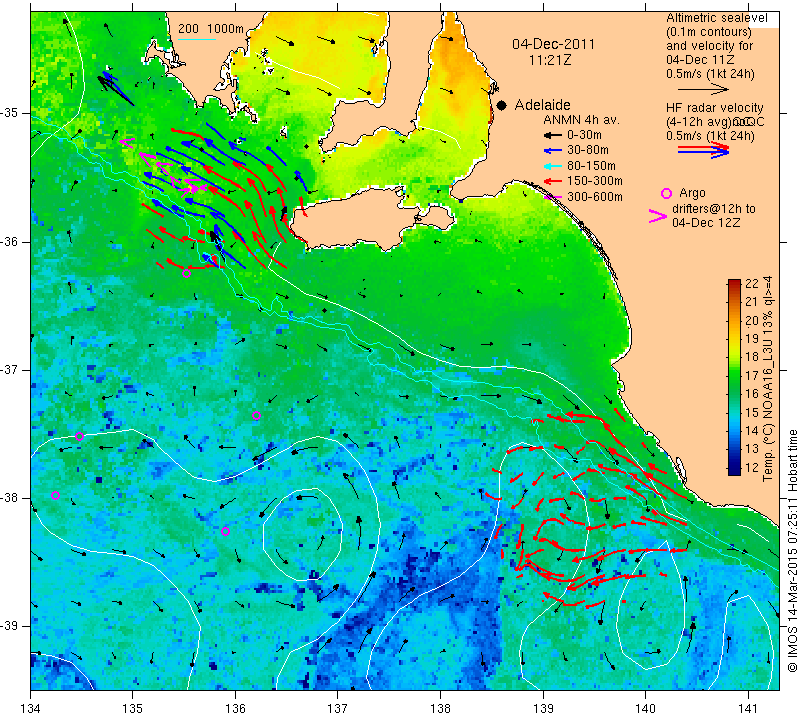Click the longitude axis label 137
800x720 pixels.
pos(338,709)
